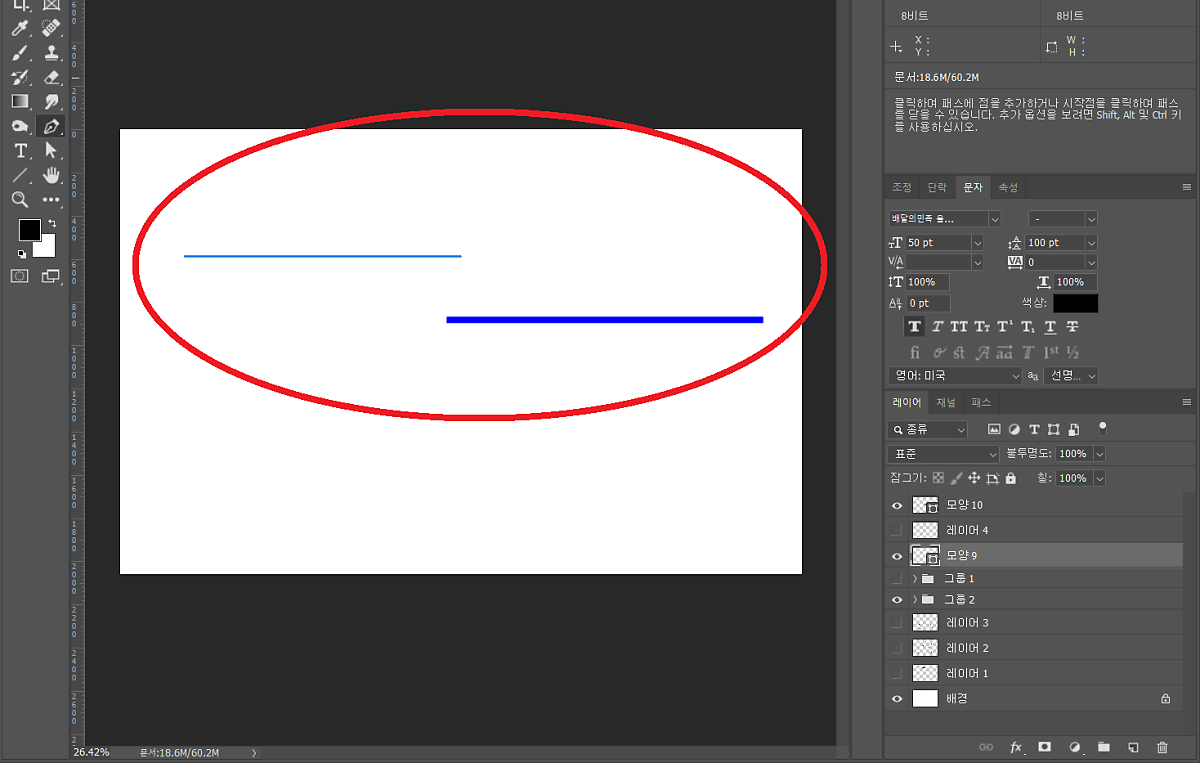Toggle visibility of 배경 layer
This screenshot has width=1200, height=763.
[x=897, y=699]
